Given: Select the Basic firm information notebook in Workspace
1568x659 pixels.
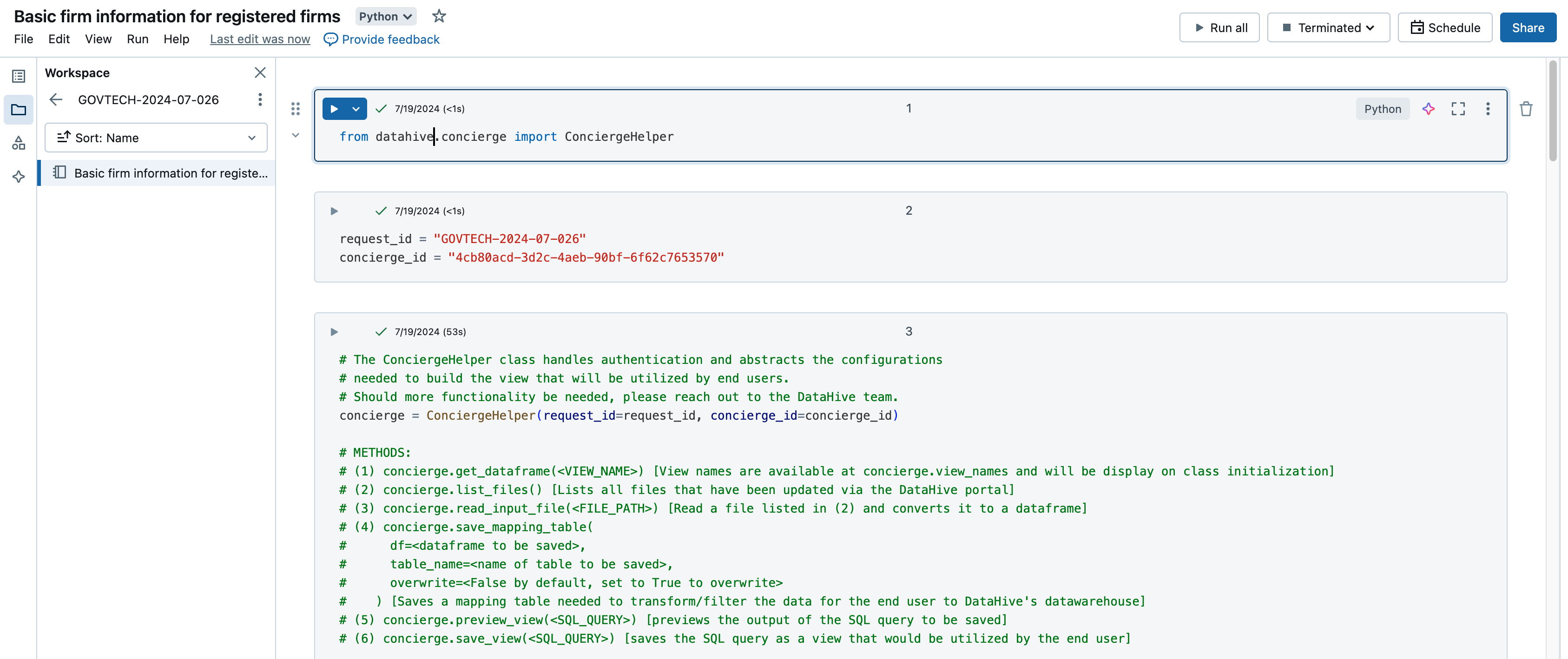Looking at the screenshot, I should [157, 173].
